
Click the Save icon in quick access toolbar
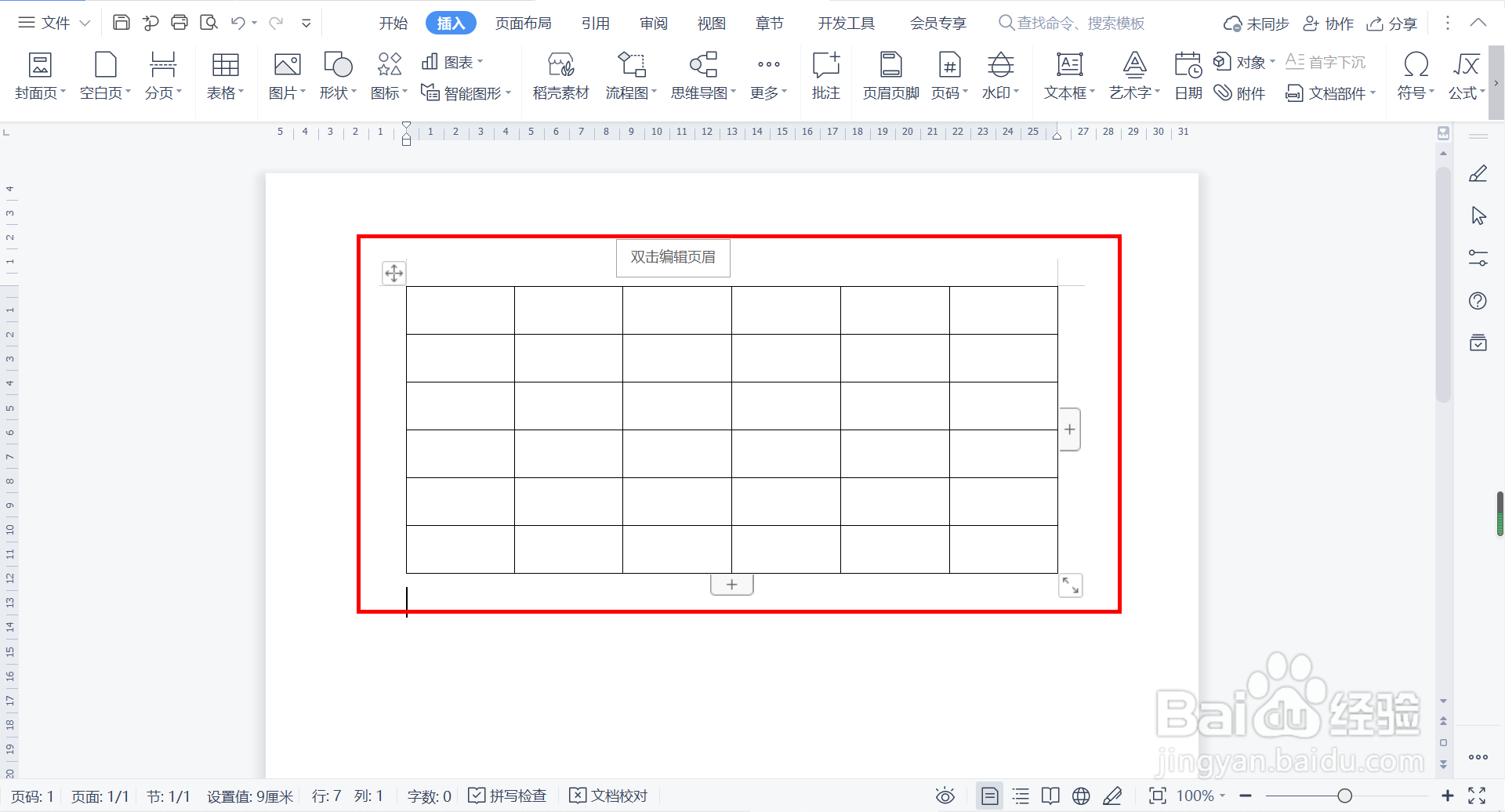(x=121, y=23)
